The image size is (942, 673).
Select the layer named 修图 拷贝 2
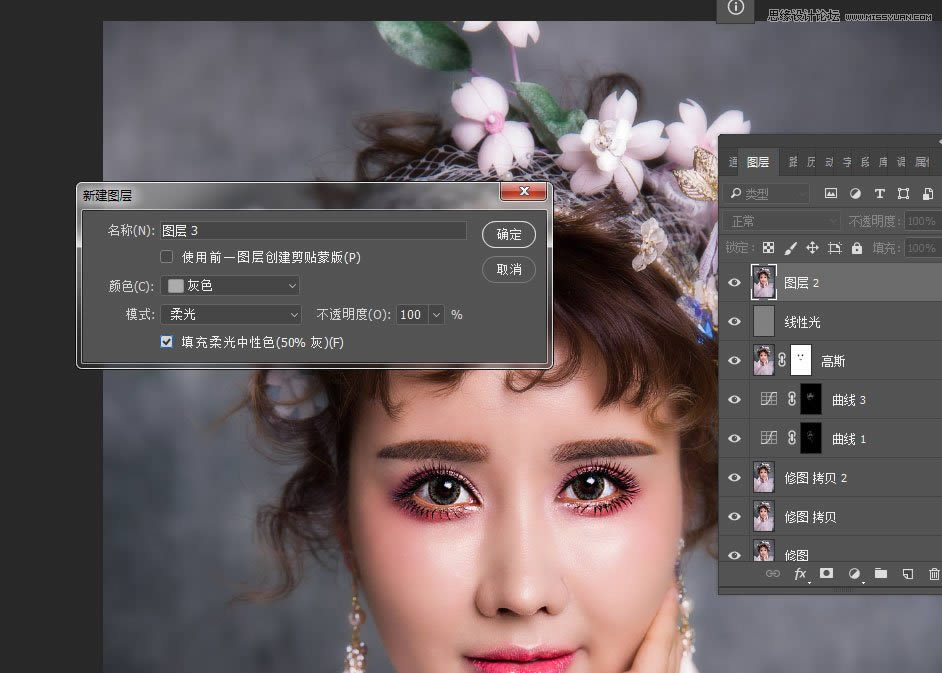pyautogui.click(x=816, y=478)
